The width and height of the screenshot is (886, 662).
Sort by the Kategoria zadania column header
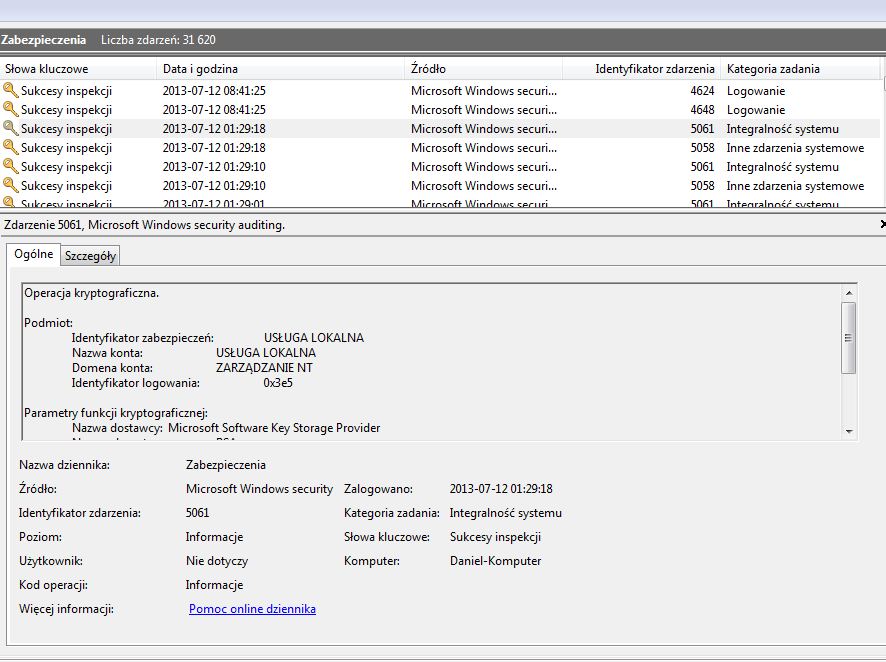coord(800,69)
